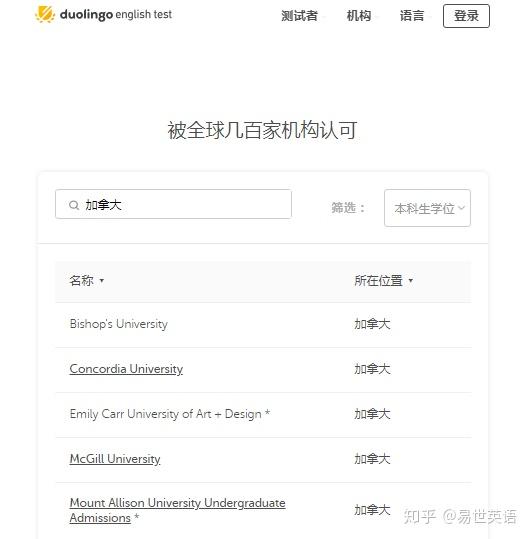Click the 被全球几百家机构认可 heading
This screenshot has height=539, width=530.
point(262,131)
